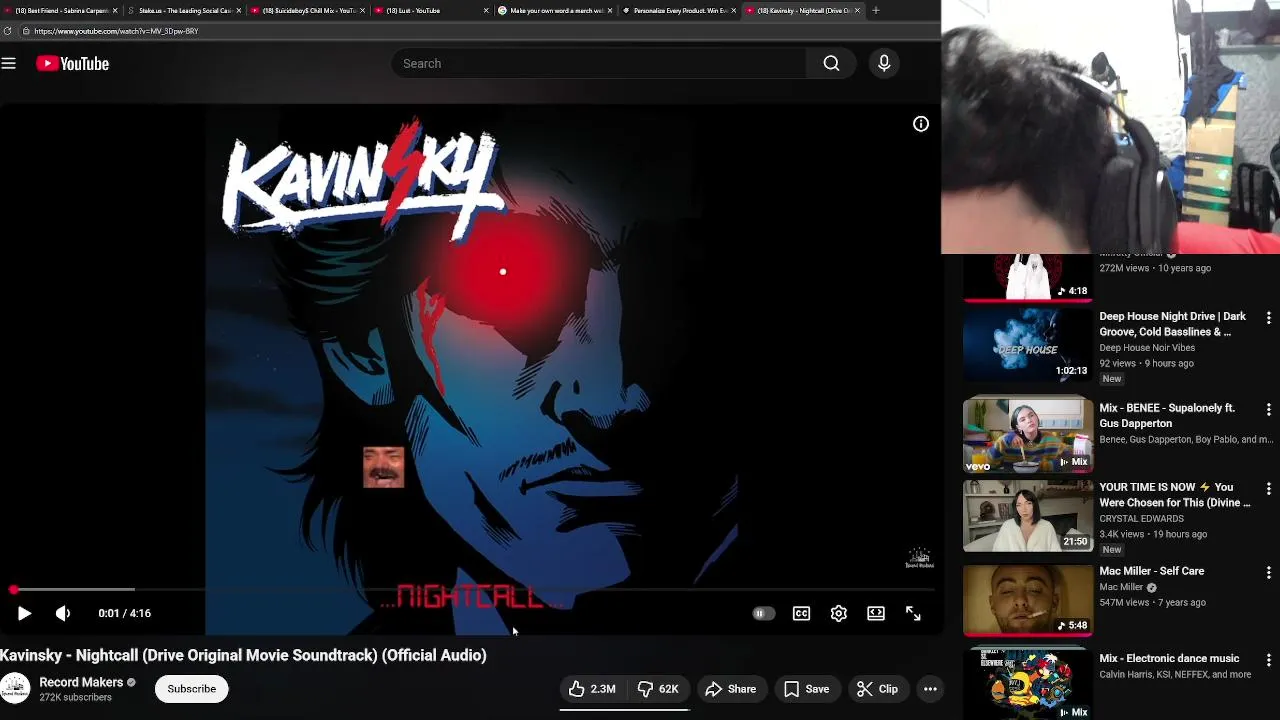Click the Record Makers watermark in player
This screenshot has height=720, width=1280.
coord(919,558)
